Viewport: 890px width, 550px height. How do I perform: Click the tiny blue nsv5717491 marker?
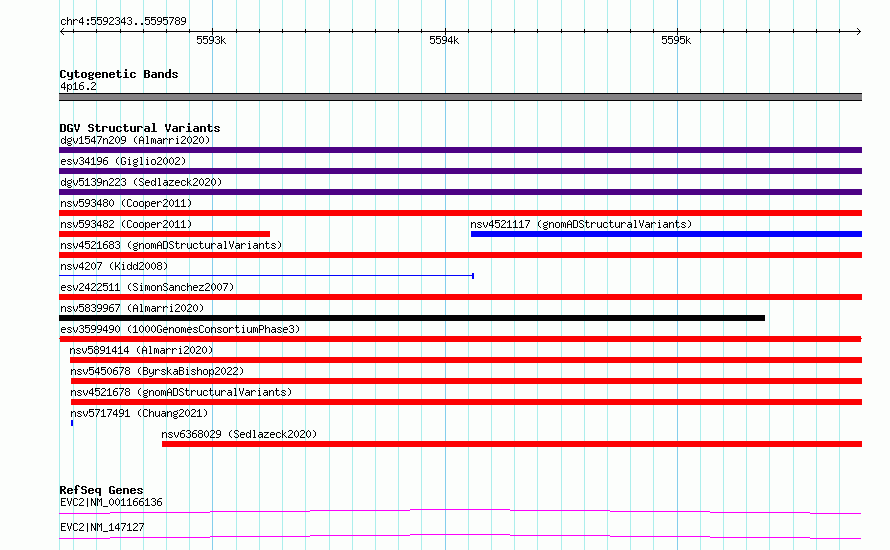(x=72, y=423)
